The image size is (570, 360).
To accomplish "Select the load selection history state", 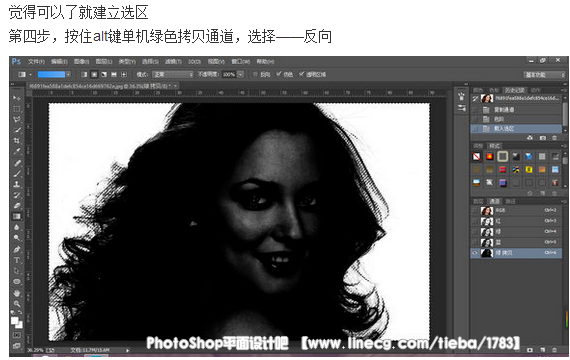I will pos(516,128).
